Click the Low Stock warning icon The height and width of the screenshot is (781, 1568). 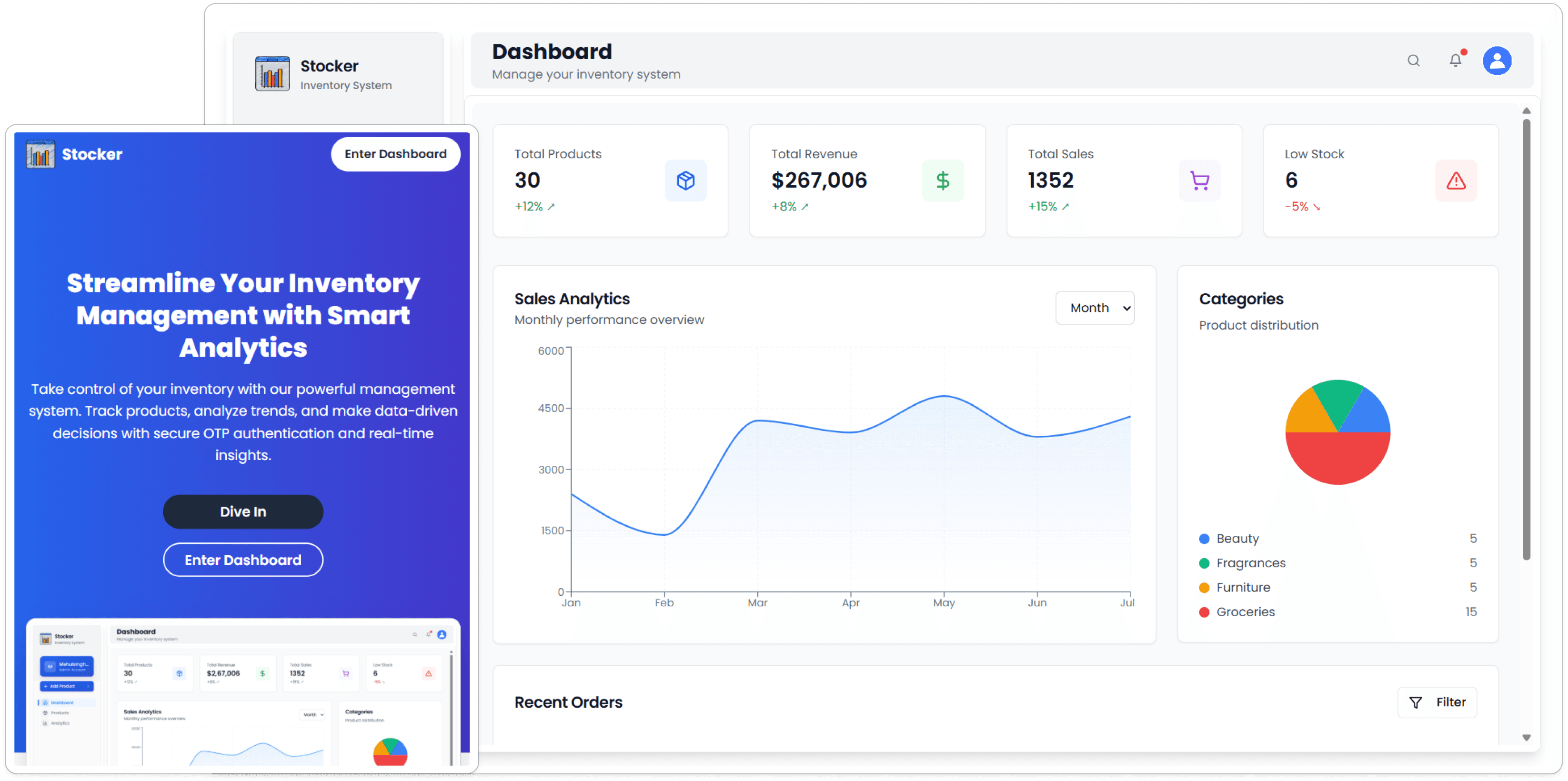(1456, 180)
